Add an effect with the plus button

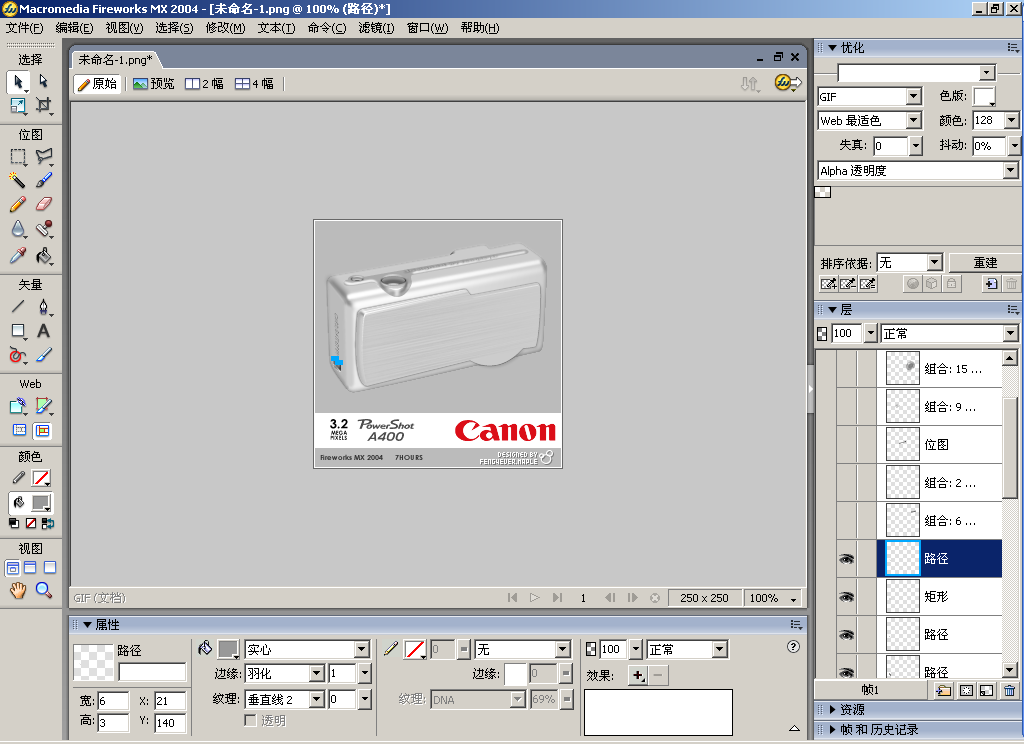point(637,675)
